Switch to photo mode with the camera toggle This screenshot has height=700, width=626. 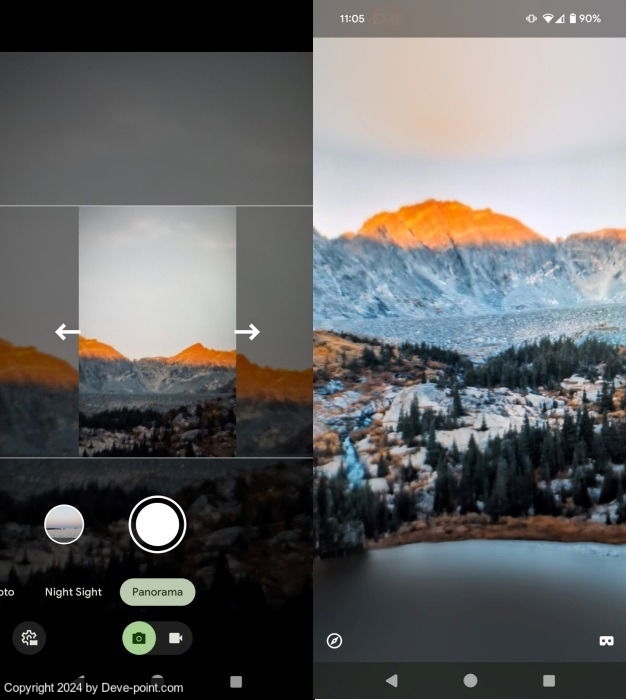coord(139,638)
